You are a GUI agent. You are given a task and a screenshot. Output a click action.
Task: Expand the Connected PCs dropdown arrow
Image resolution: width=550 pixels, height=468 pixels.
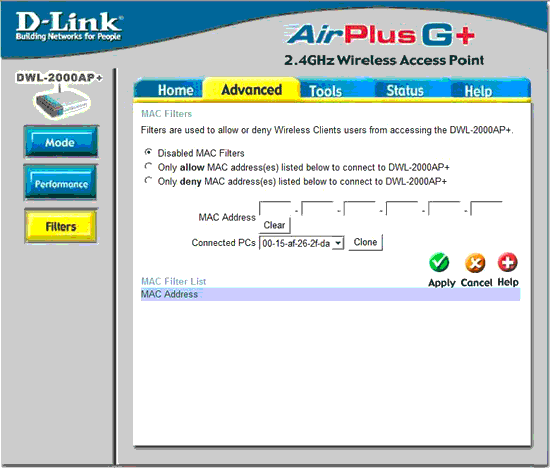[x=338, y=243]
